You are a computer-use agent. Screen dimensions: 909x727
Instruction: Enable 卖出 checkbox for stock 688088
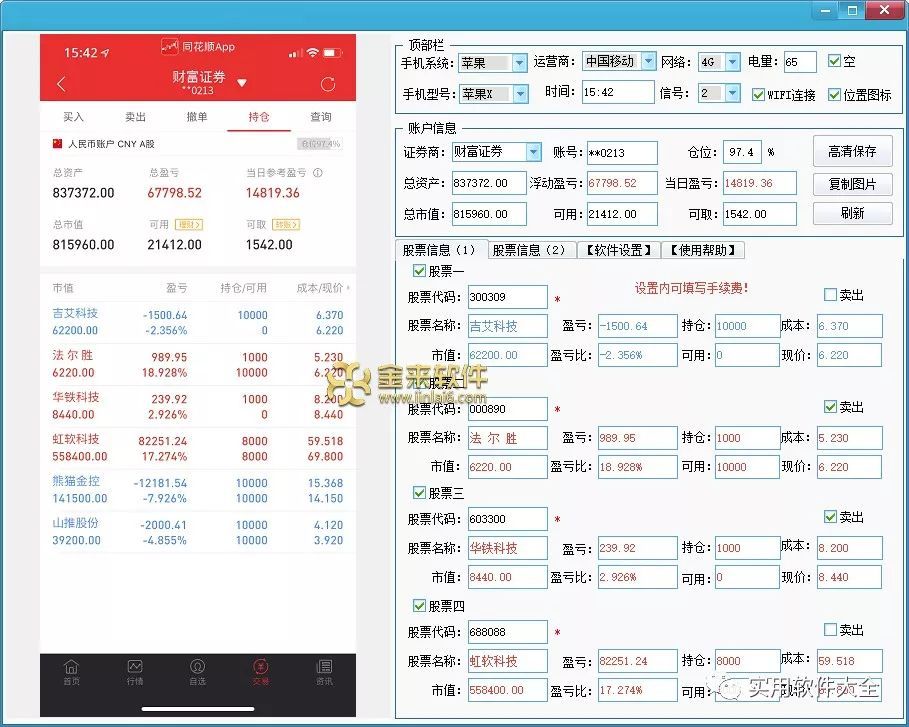point(830,630)
